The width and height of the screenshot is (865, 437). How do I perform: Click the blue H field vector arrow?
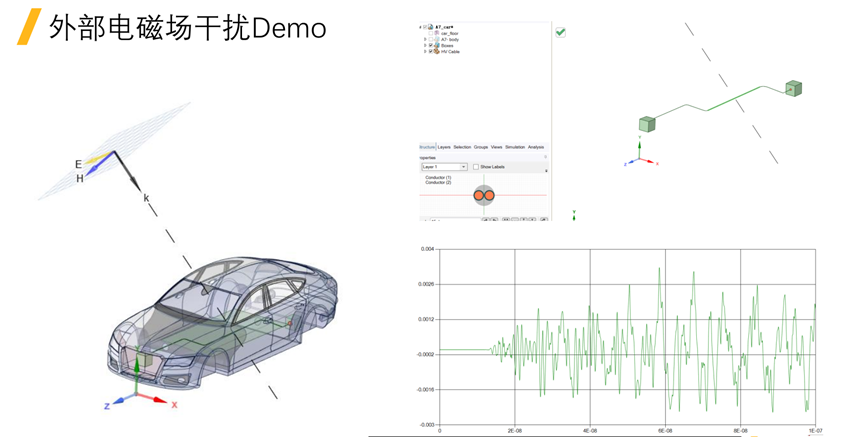click(x=99, y=164)
